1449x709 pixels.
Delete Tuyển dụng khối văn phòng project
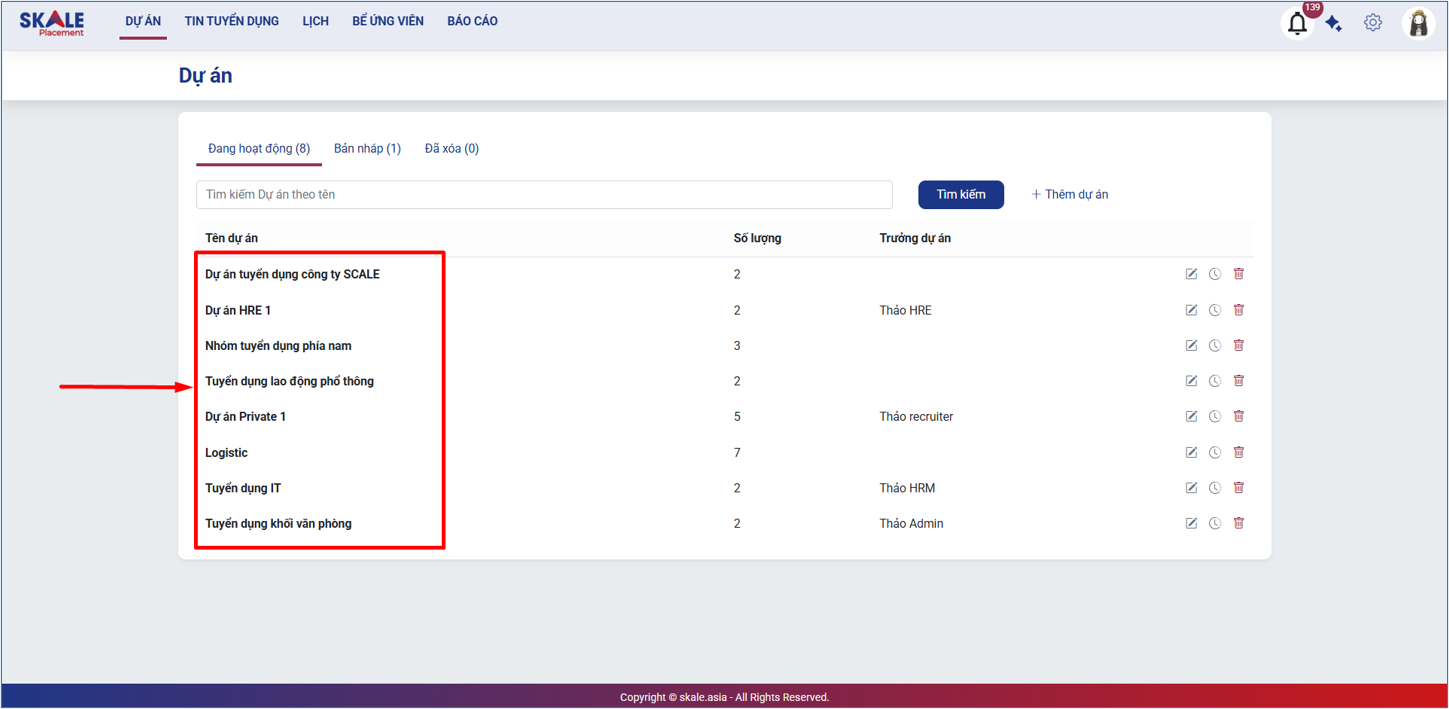[x=1239, y=523]
